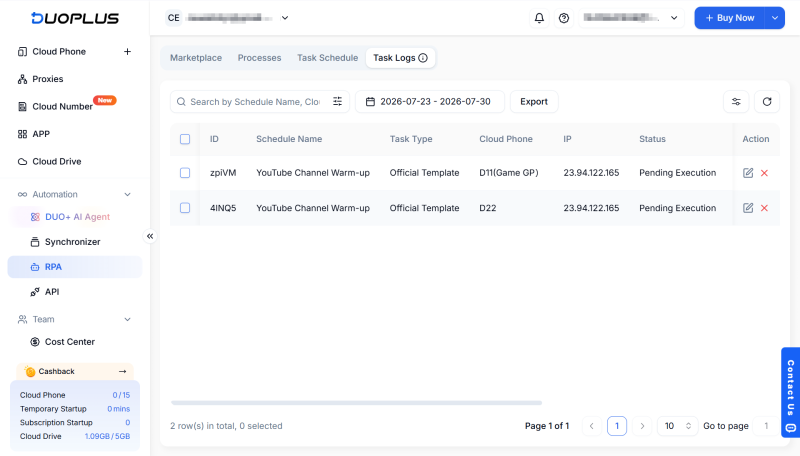Delete the 4INQ5 task with red X
The width and height of the screenshot is (800, 456).
(x=764, y=208)
